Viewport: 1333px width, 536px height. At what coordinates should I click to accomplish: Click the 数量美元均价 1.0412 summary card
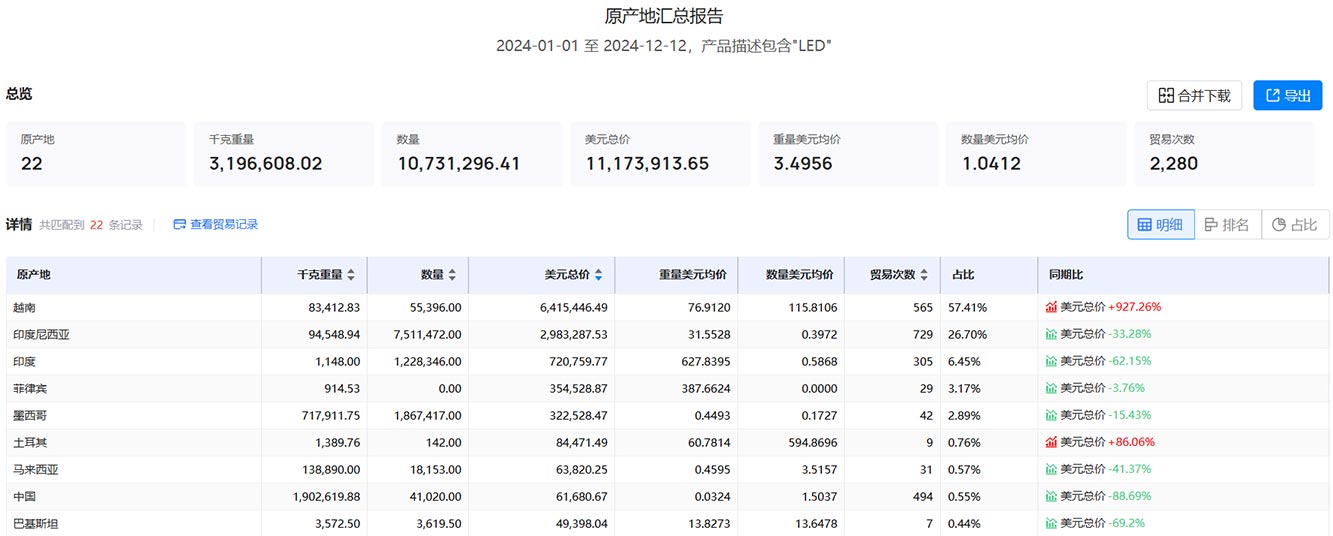(1036, 154)
